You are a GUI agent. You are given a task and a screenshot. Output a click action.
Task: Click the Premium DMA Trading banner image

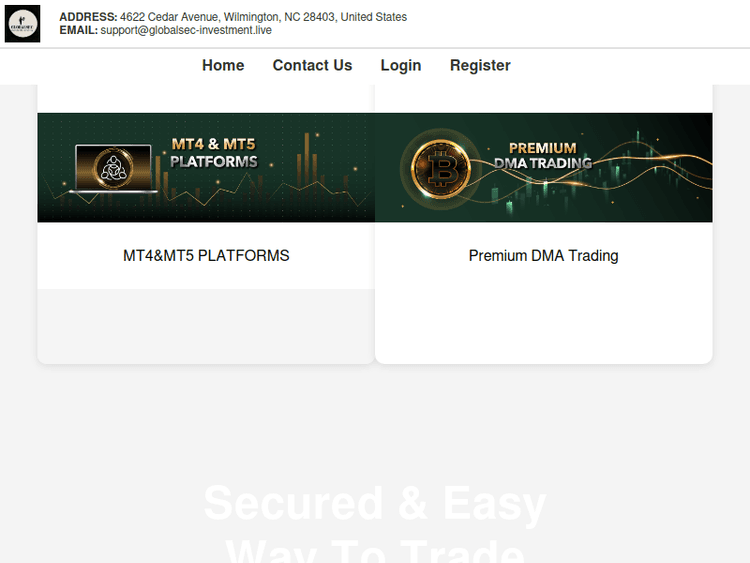[x=544, y=167]
